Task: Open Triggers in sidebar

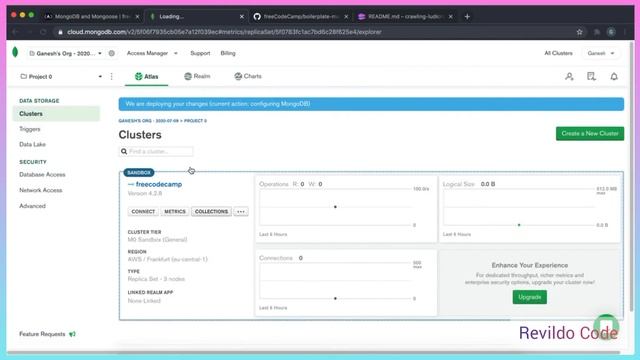Action: point(30,129)
